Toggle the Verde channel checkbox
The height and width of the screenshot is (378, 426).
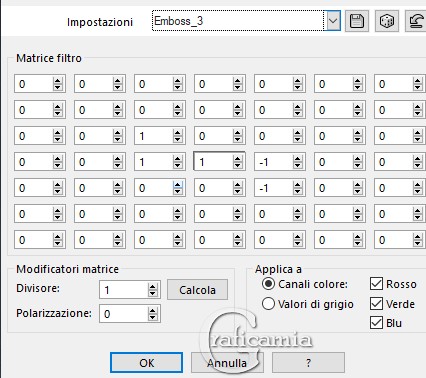click(376, 303)
